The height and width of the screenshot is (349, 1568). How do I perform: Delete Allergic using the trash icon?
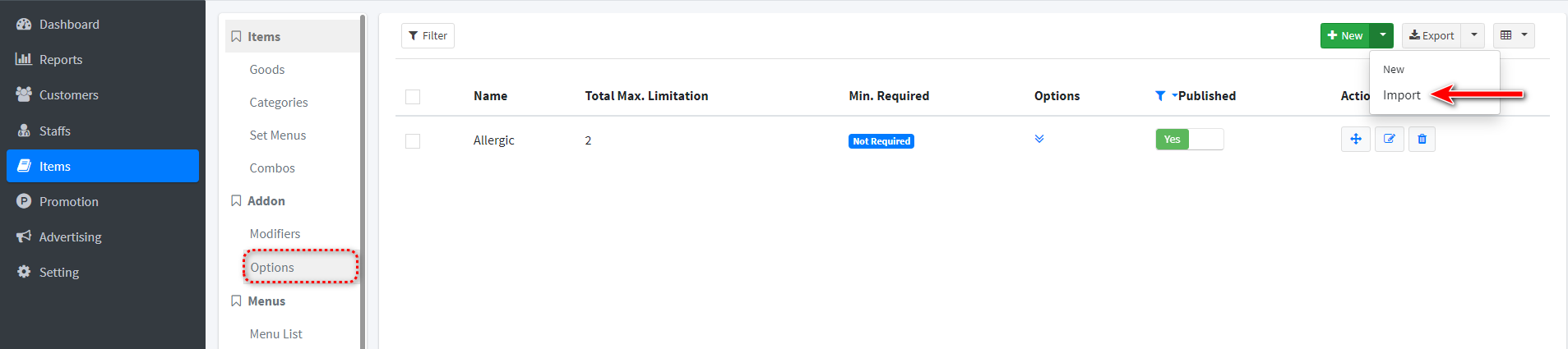pyautogui.click(x=1422, y=140)
